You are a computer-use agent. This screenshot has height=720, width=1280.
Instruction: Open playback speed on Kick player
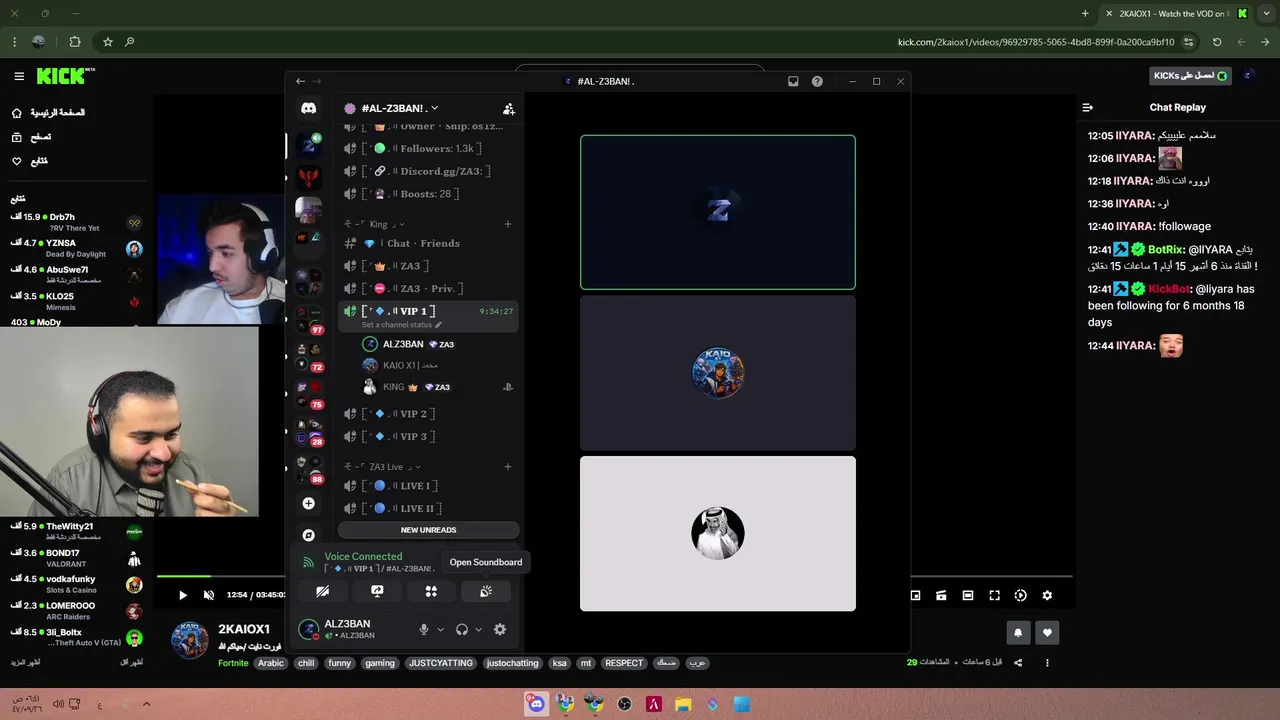click(1020, 595)
